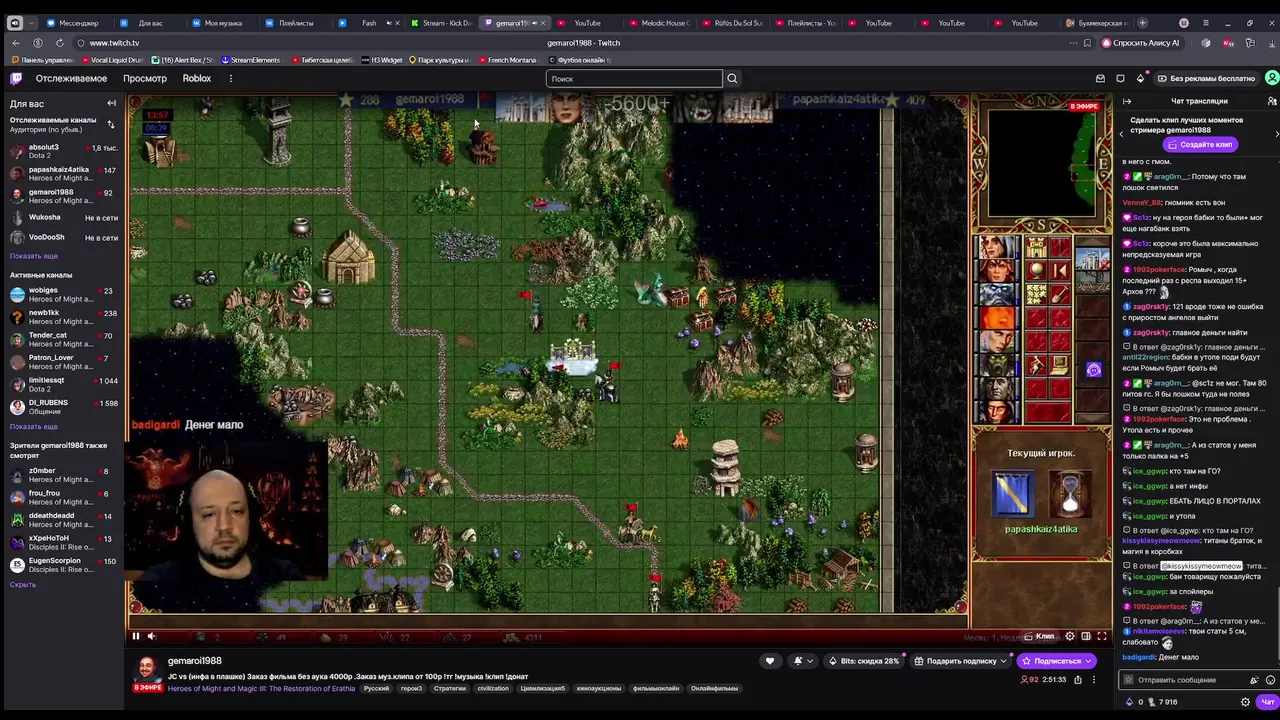The height and width of the screenshot is (720, 1280).
Task: Open Tender_cat channel in sidebar
Action: 63,339
